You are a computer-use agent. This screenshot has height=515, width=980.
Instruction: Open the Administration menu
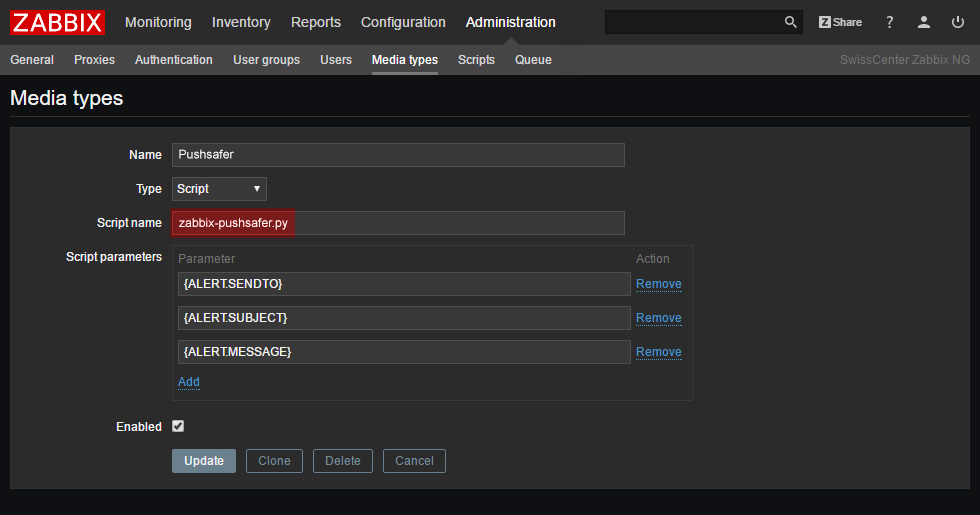[511, 22]
